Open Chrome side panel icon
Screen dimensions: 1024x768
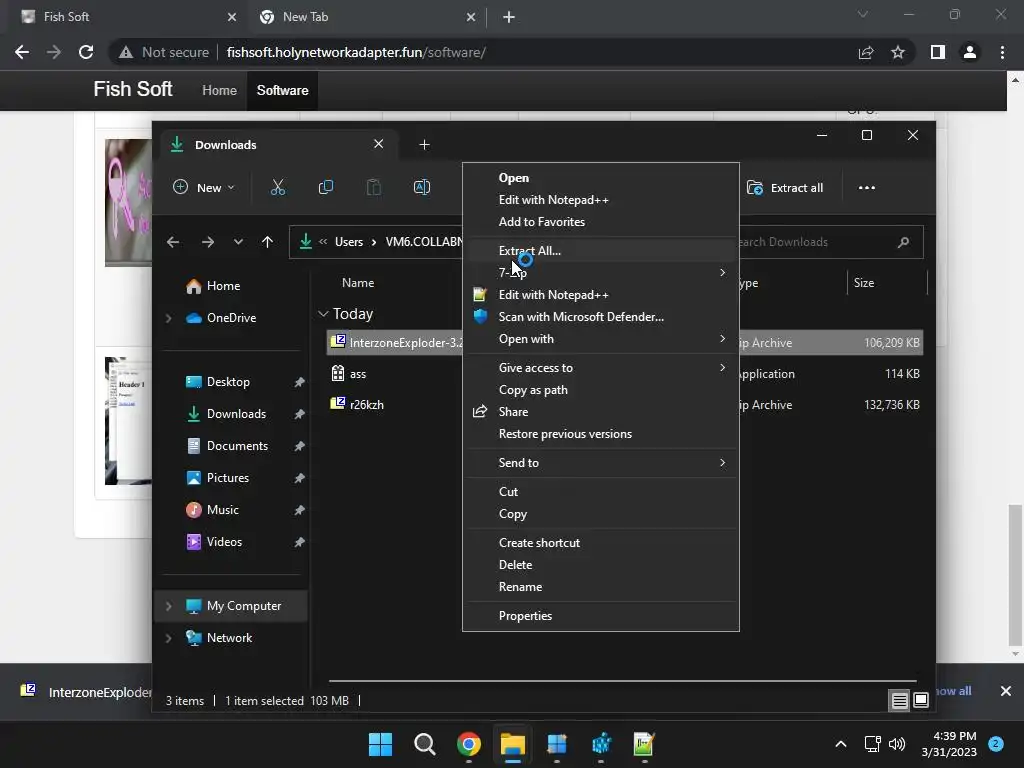click(x=938, y=52)
